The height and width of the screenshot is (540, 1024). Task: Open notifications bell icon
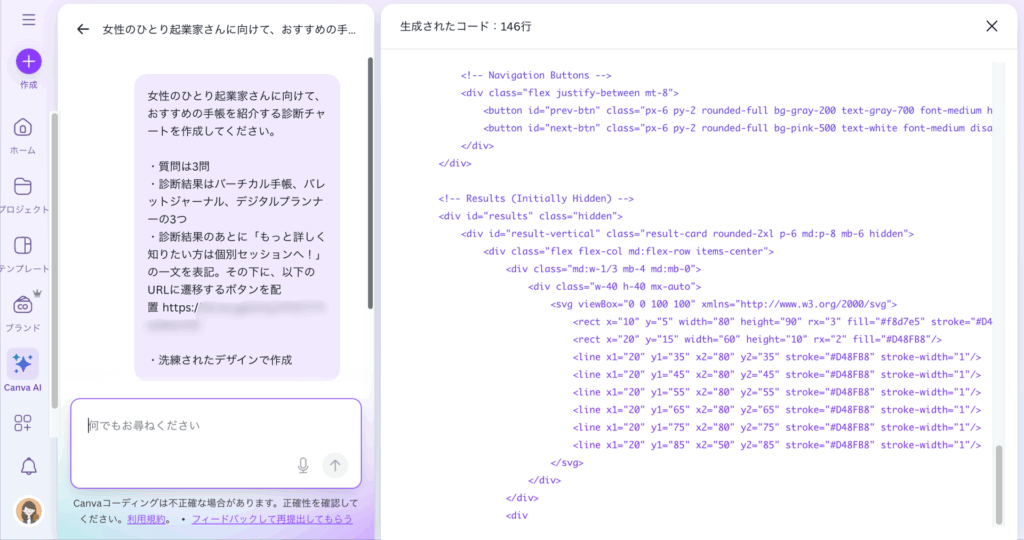(x=29, y=466)
